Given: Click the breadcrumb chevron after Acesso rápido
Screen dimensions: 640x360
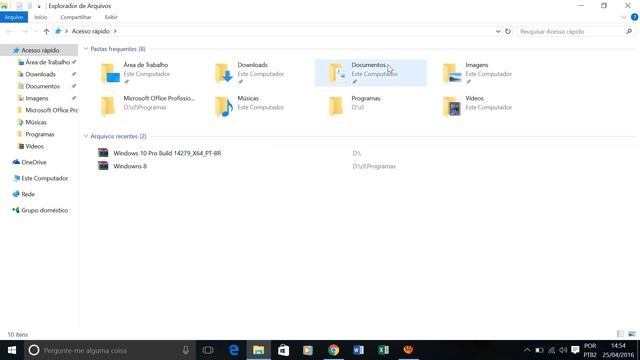Looking at the screenshot, I should [x=115, y=31].
